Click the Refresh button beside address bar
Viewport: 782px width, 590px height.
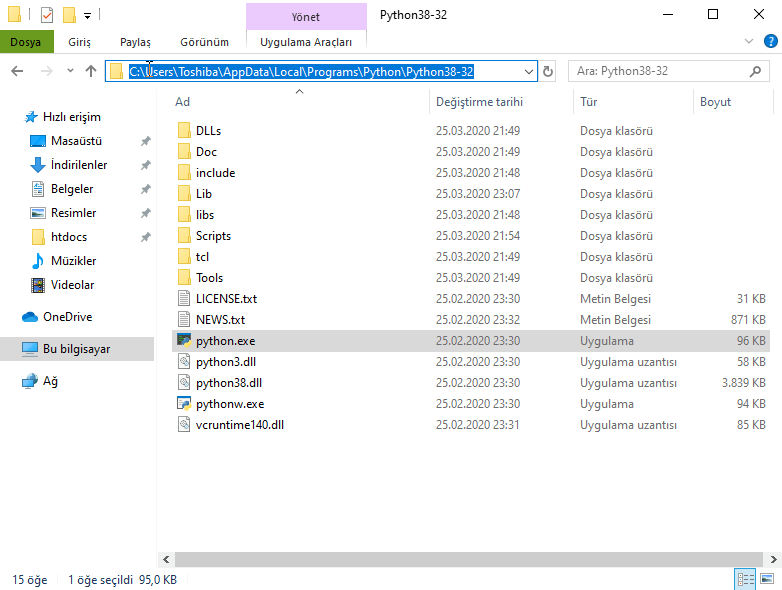(x=548, y=72)
